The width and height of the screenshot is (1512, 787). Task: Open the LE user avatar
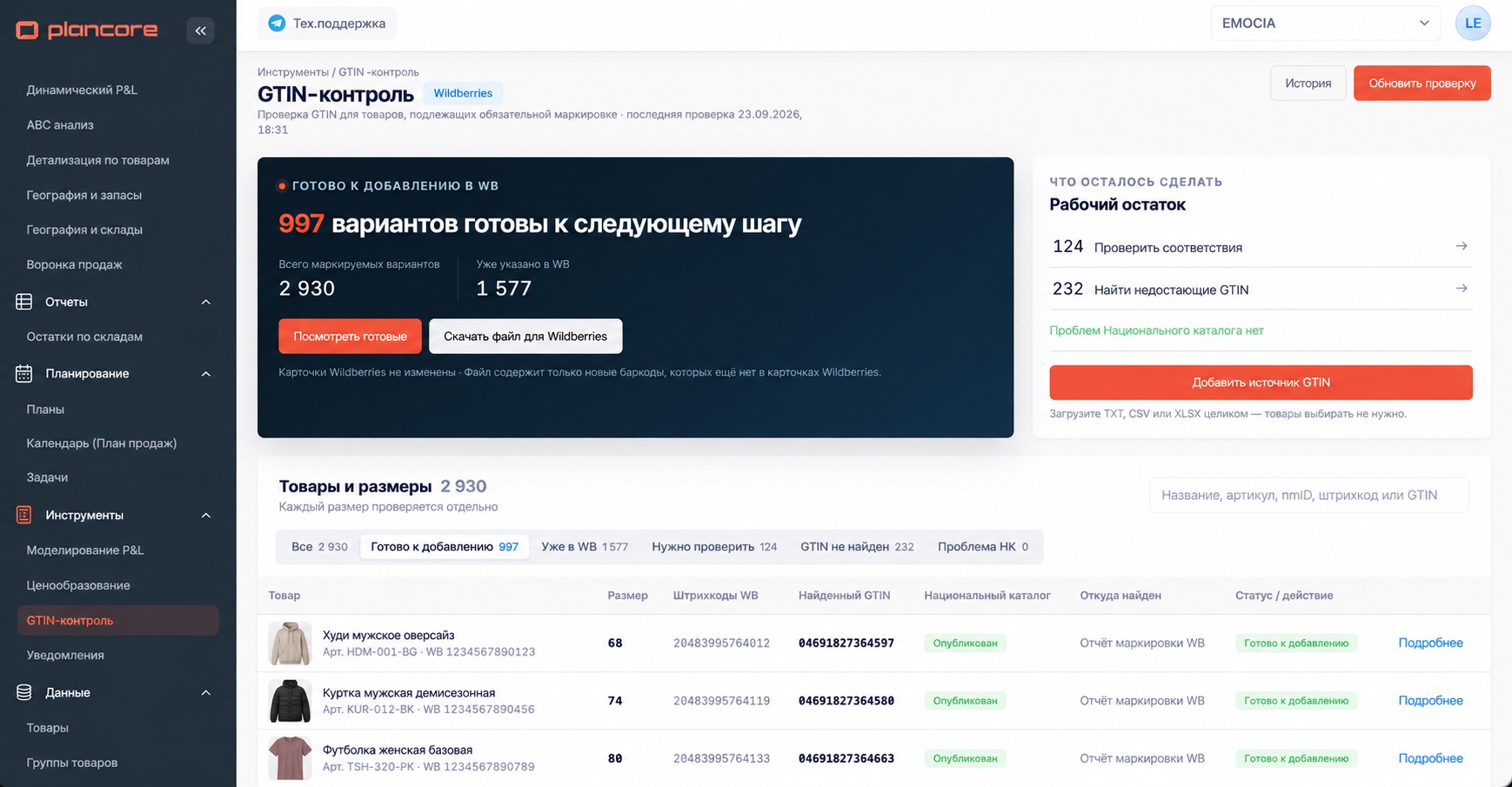coord(1473,23)
